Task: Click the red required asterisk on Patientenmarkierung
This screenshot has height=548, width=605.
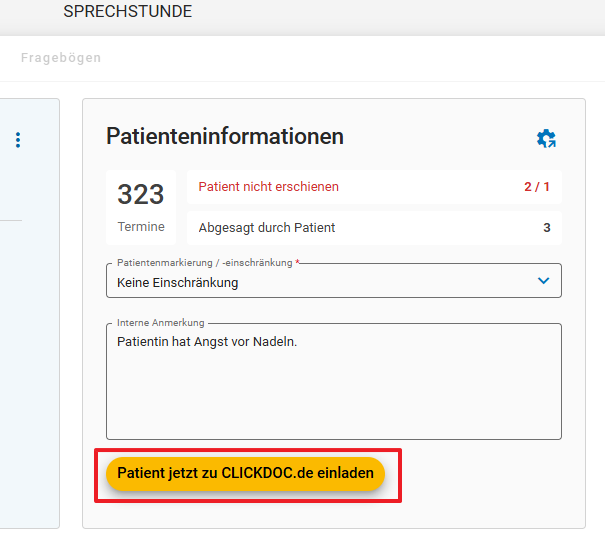Action: pyautogui.click(x=297, y=262)
